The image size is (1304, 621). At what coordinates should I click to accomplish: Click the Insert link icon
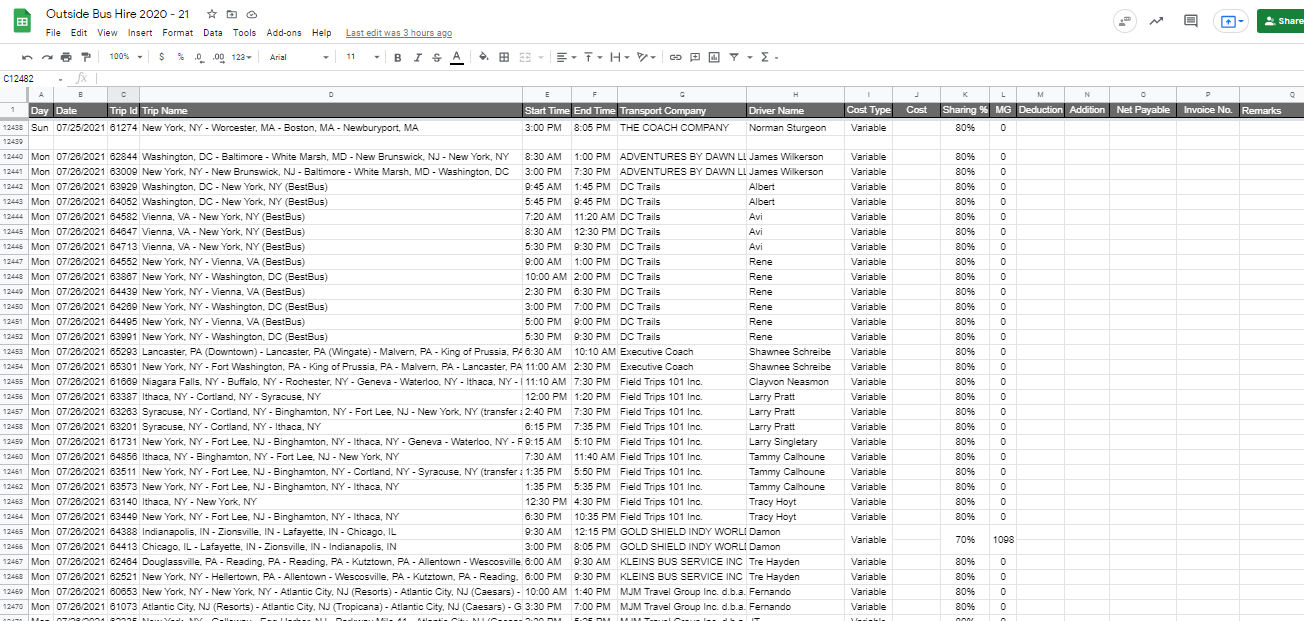point(675,57)
